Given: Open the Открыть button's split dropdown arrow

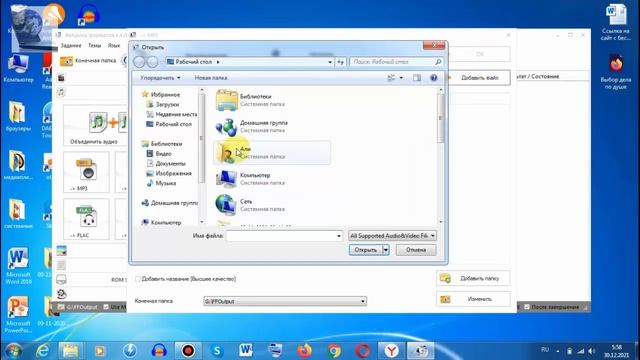Looking at the screenshot, I should [386, 250].
